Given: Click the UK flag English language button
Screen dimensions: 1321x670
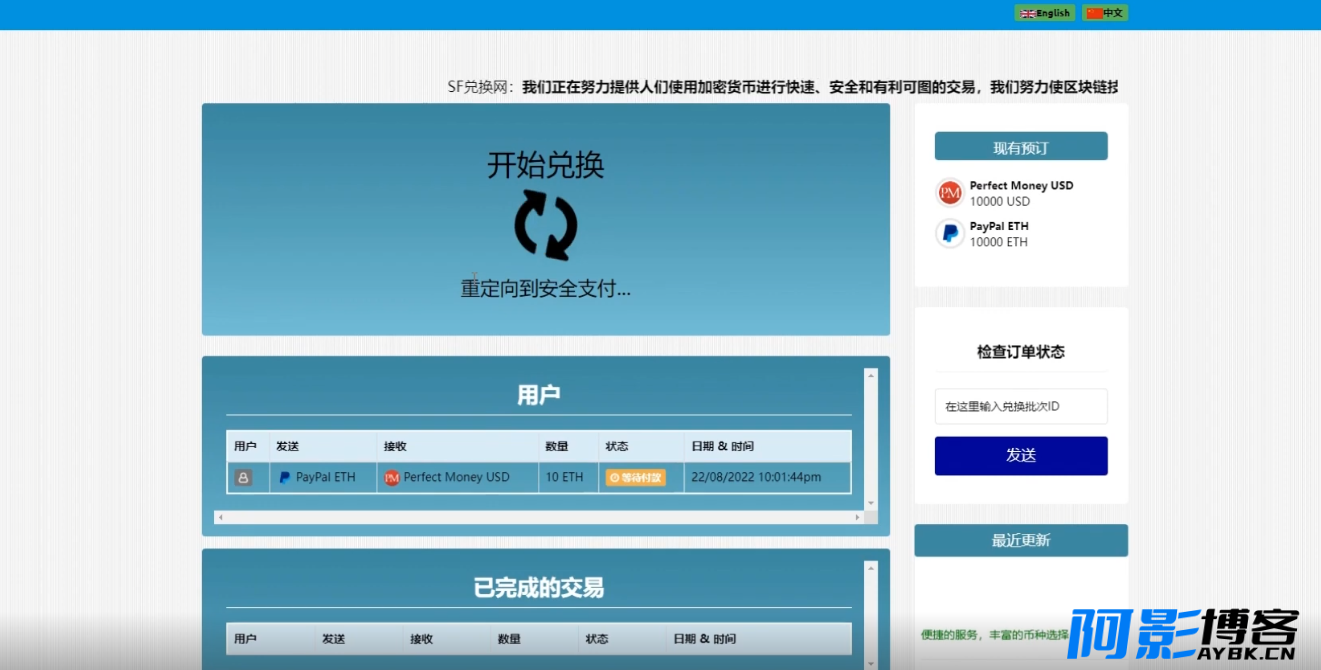Looking at the screenshot, I should 1045,13.
